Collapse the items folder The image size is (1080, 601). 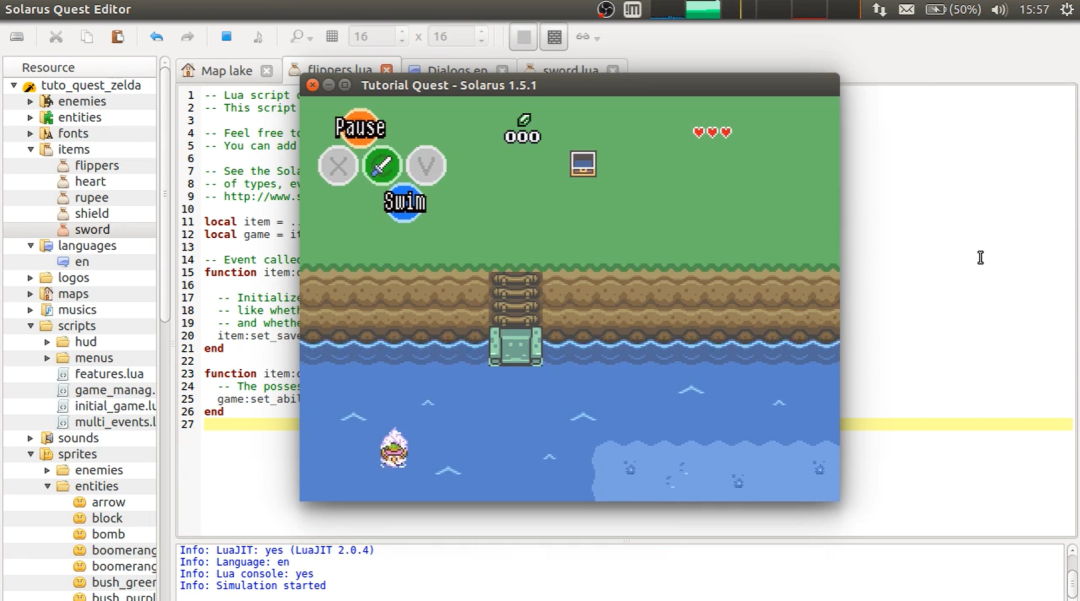click(x=30, y=149)
